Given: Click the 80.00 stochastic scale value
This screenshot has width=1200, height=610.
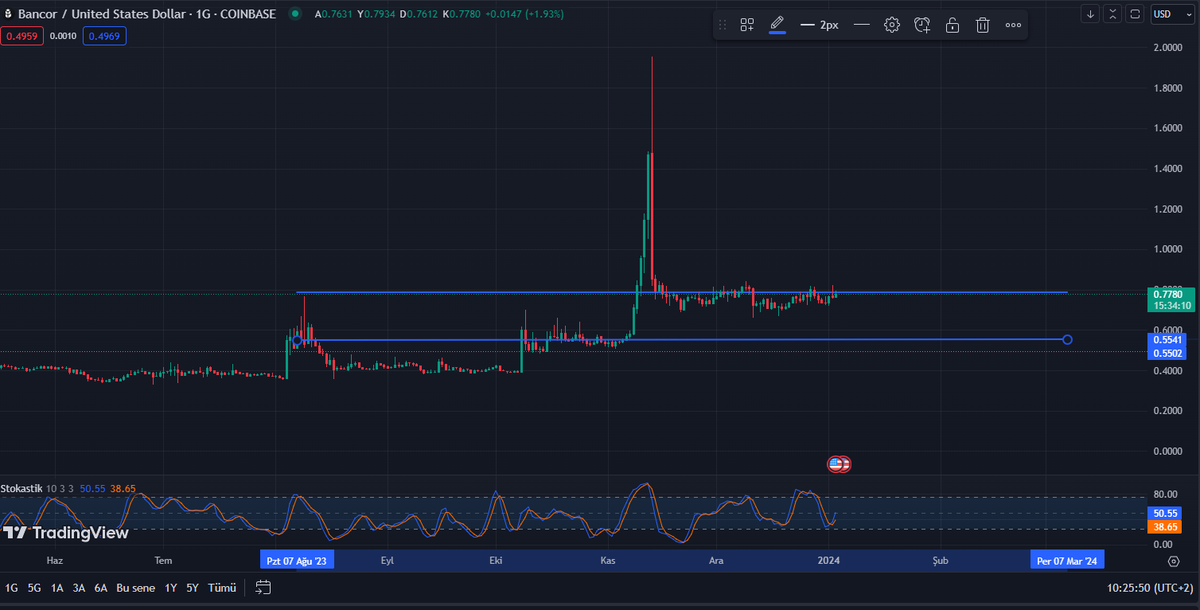Looking at the screenshot, I should pos(1164,494).
